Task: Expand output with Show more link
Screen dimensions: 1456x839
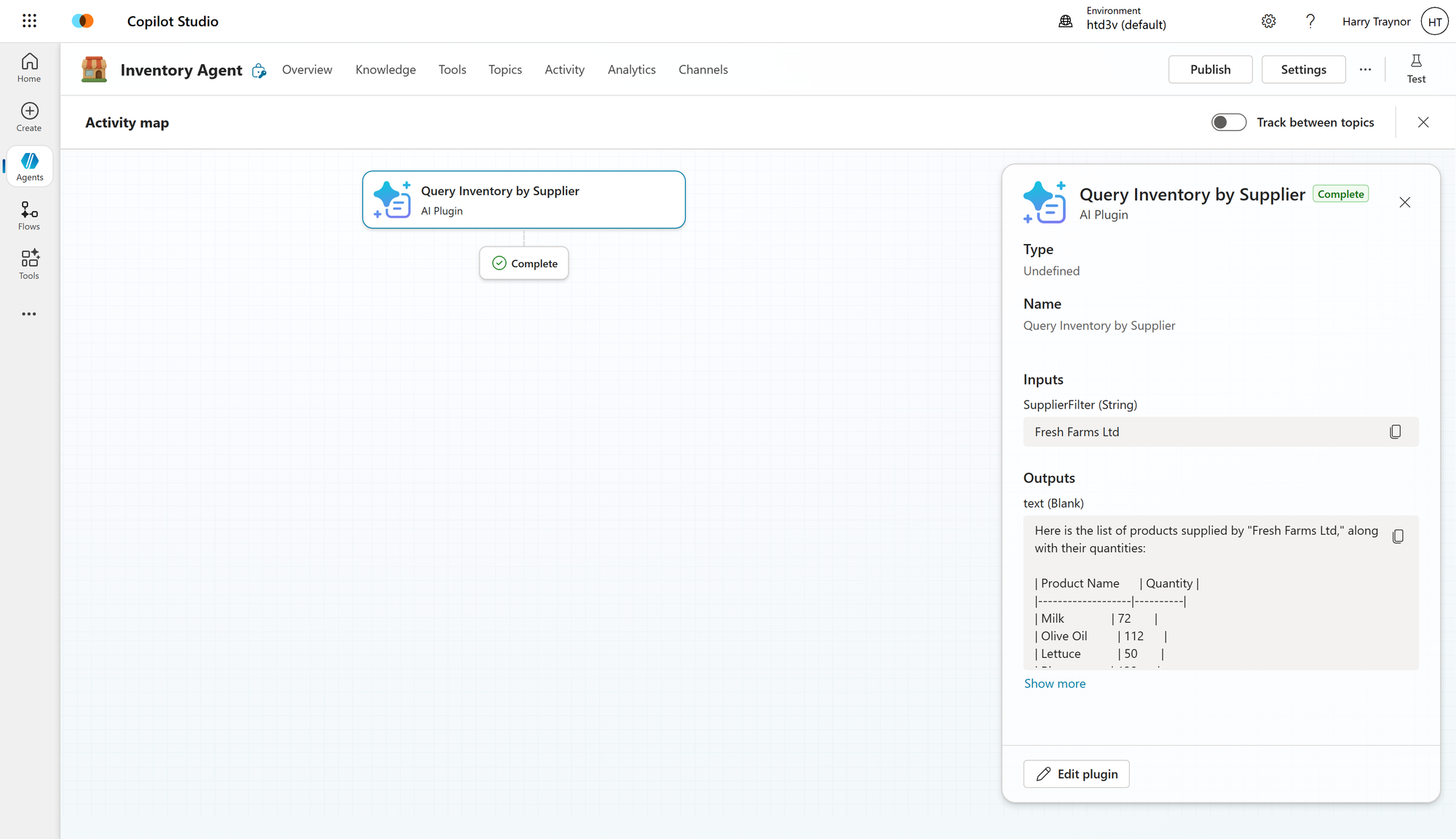Action: [x=1055, y=683]
